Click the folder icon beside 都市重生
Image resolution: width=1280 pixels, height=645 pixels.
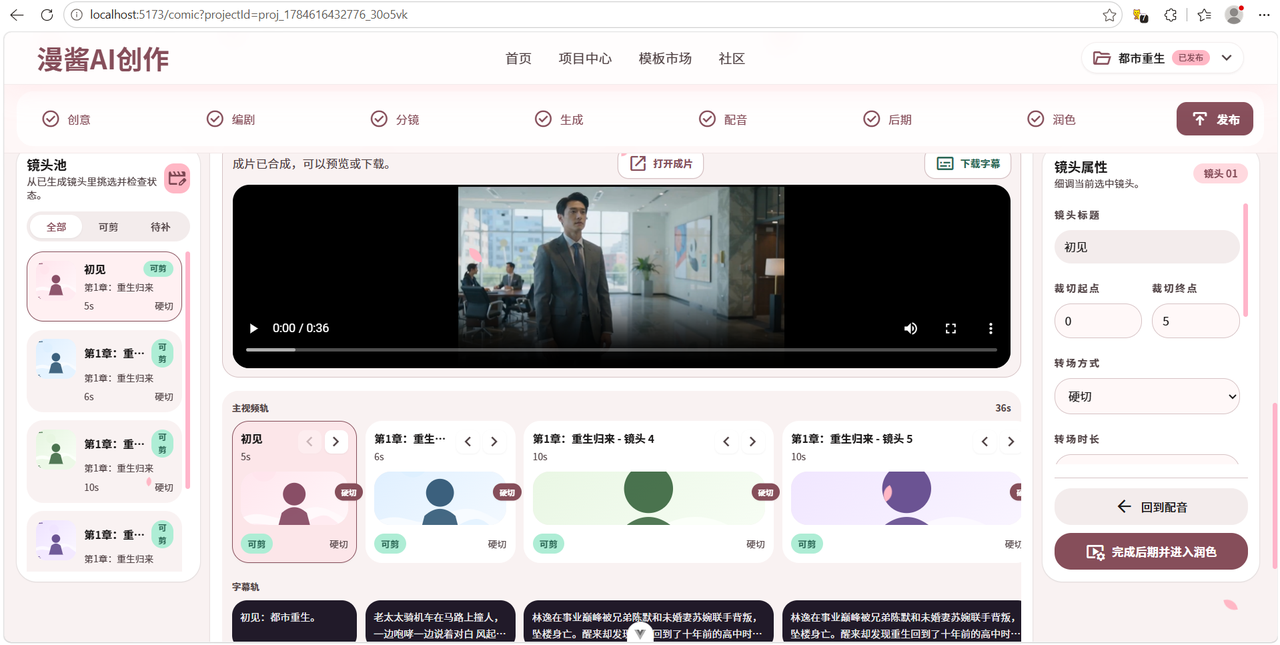[1102, 58]
